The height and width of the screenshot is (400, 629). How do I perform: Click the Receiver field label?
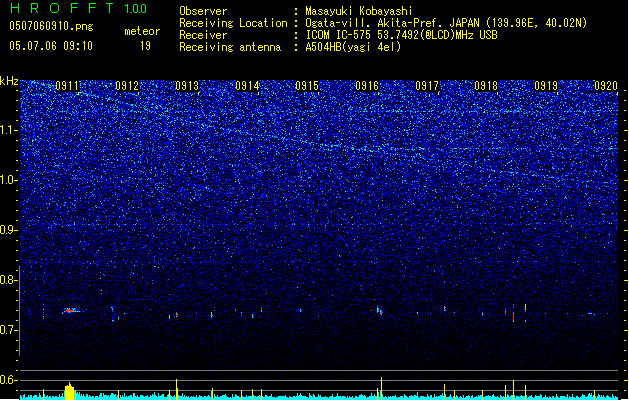(203, 35)
